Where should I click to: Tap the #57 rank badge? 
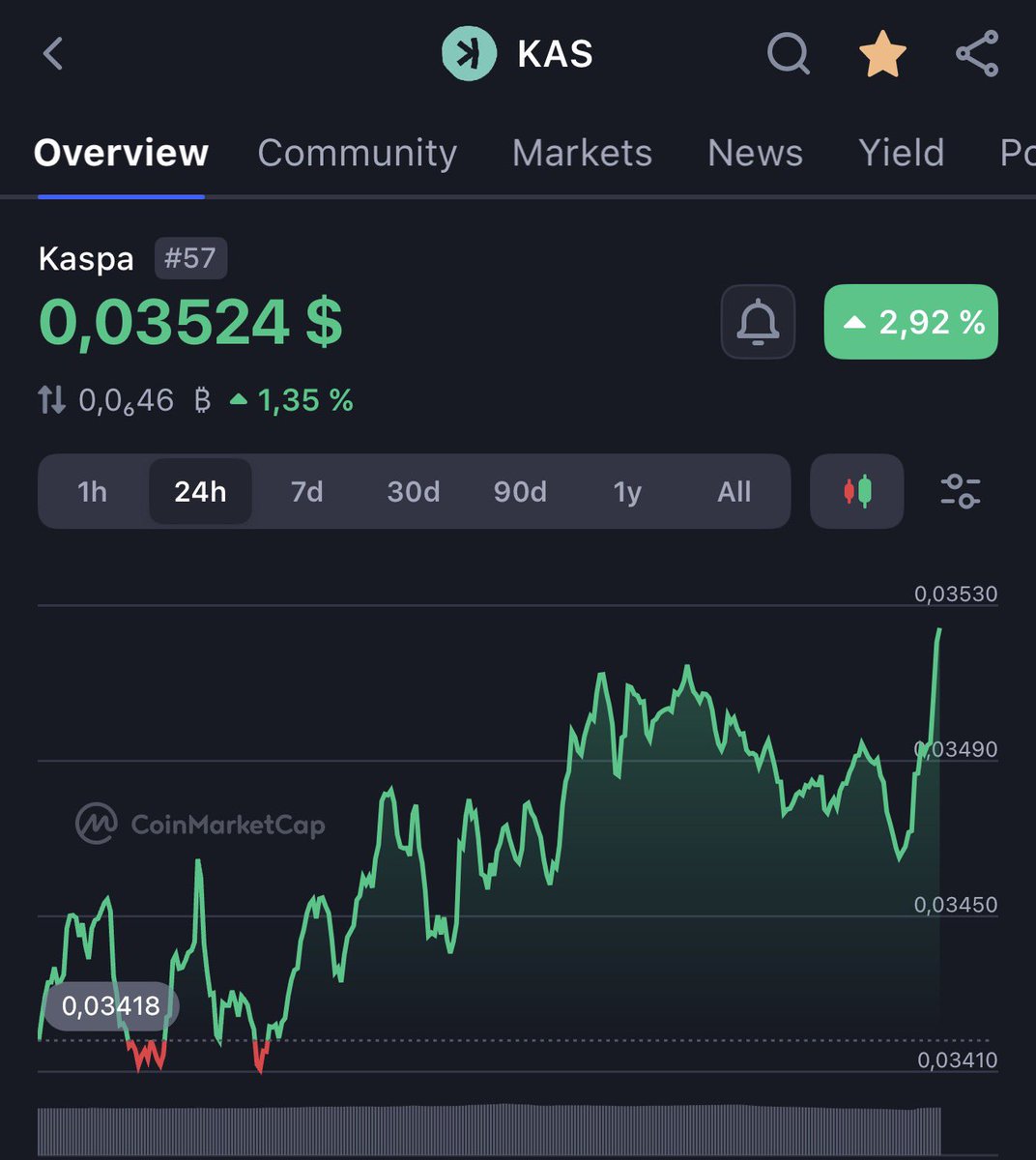190,258
